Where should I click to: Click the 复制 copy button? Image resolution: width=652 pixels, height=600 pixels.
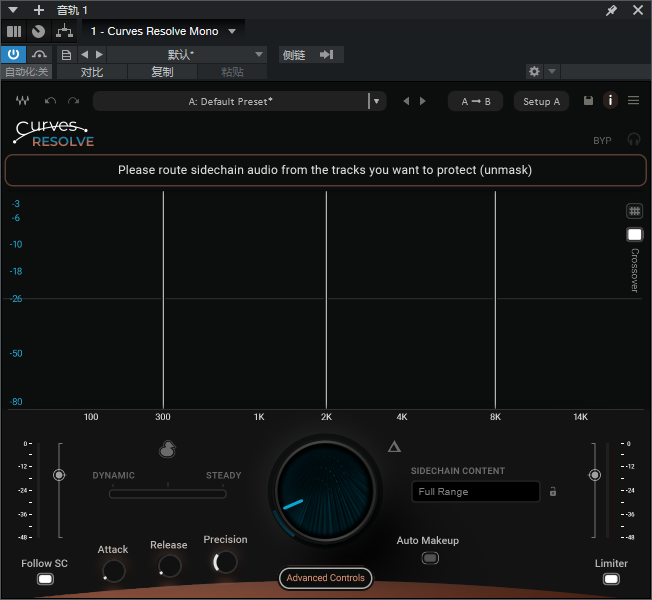pos(162,72)
